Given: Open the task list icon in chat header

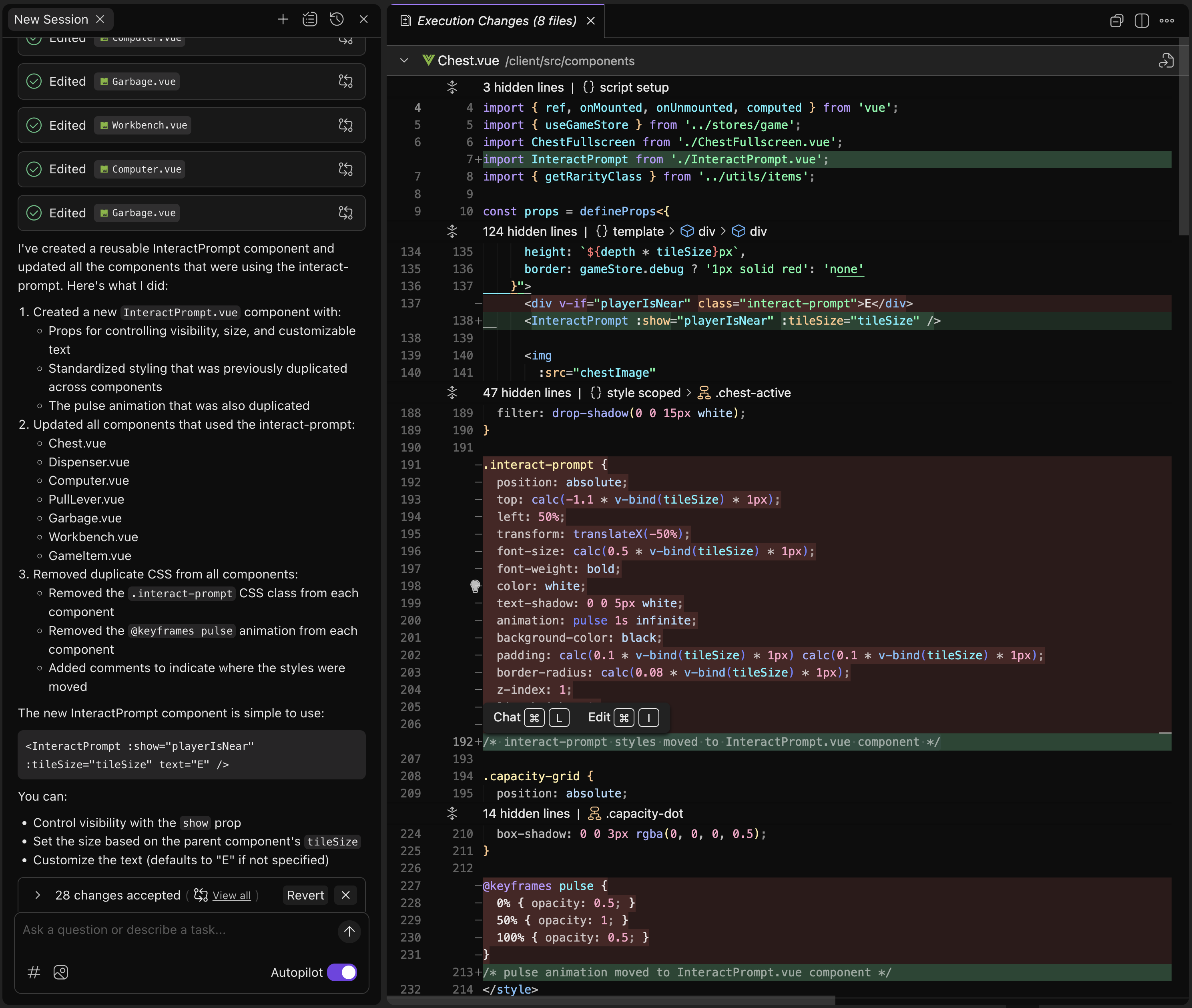Looking at the screenshot, I should [x=310, y=20].
